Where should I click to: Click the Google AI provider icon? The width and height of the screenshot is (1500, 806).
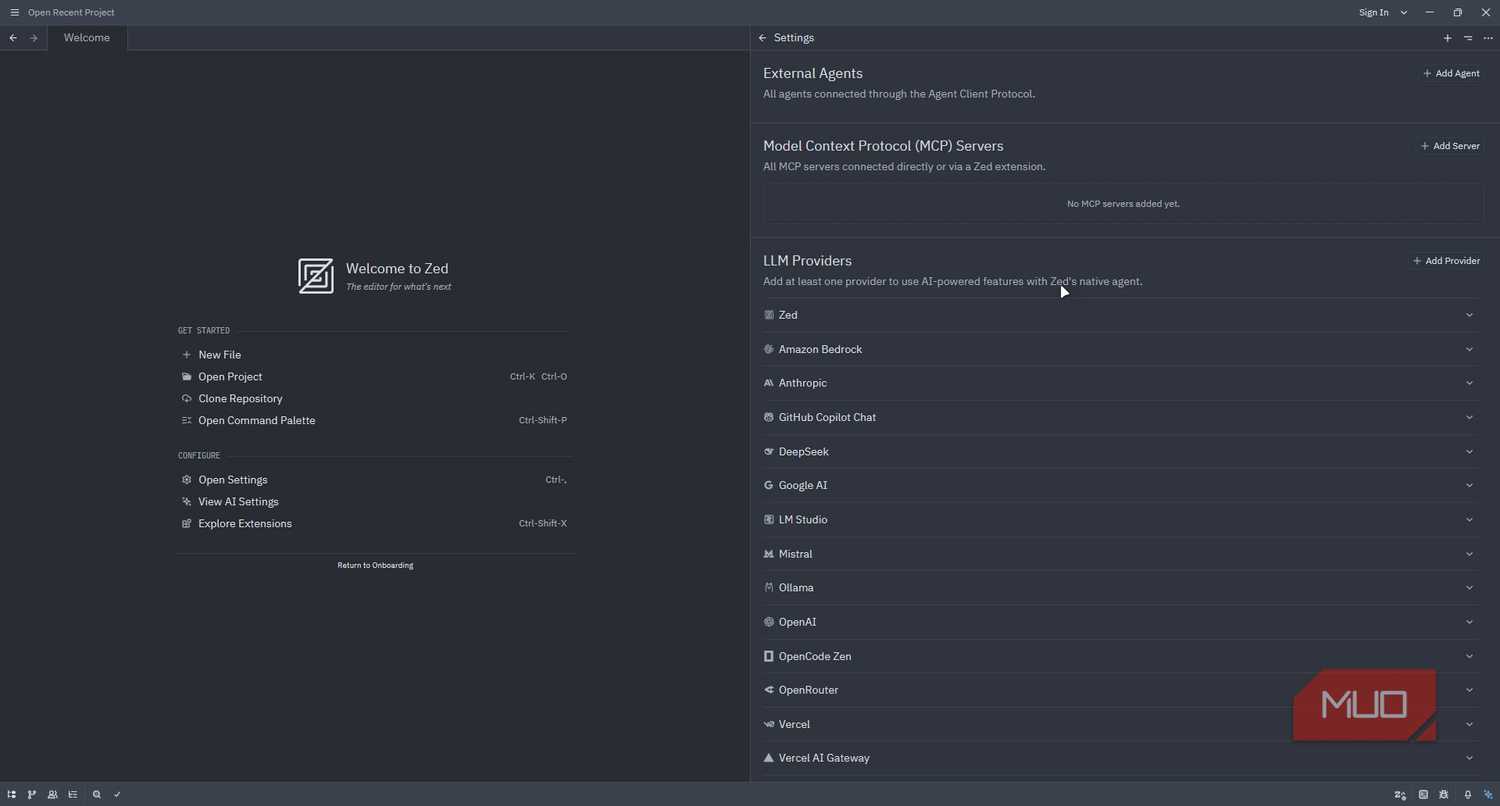pyautogui.click(x=768, y=485)
